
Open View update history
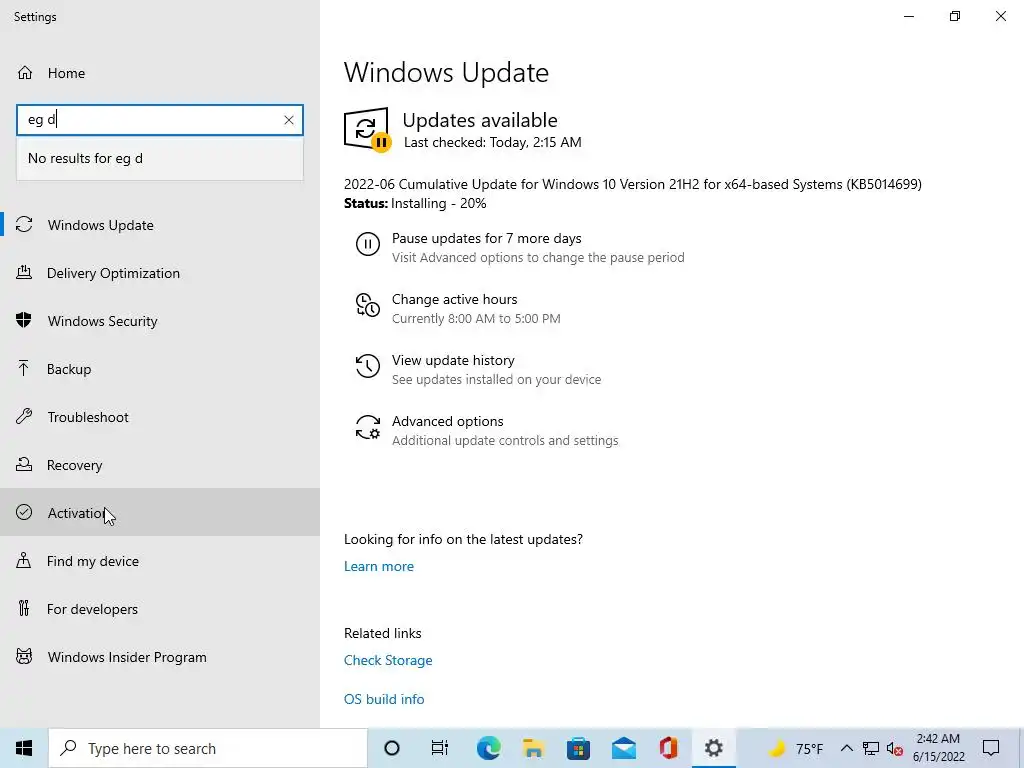tap(478, 369)
